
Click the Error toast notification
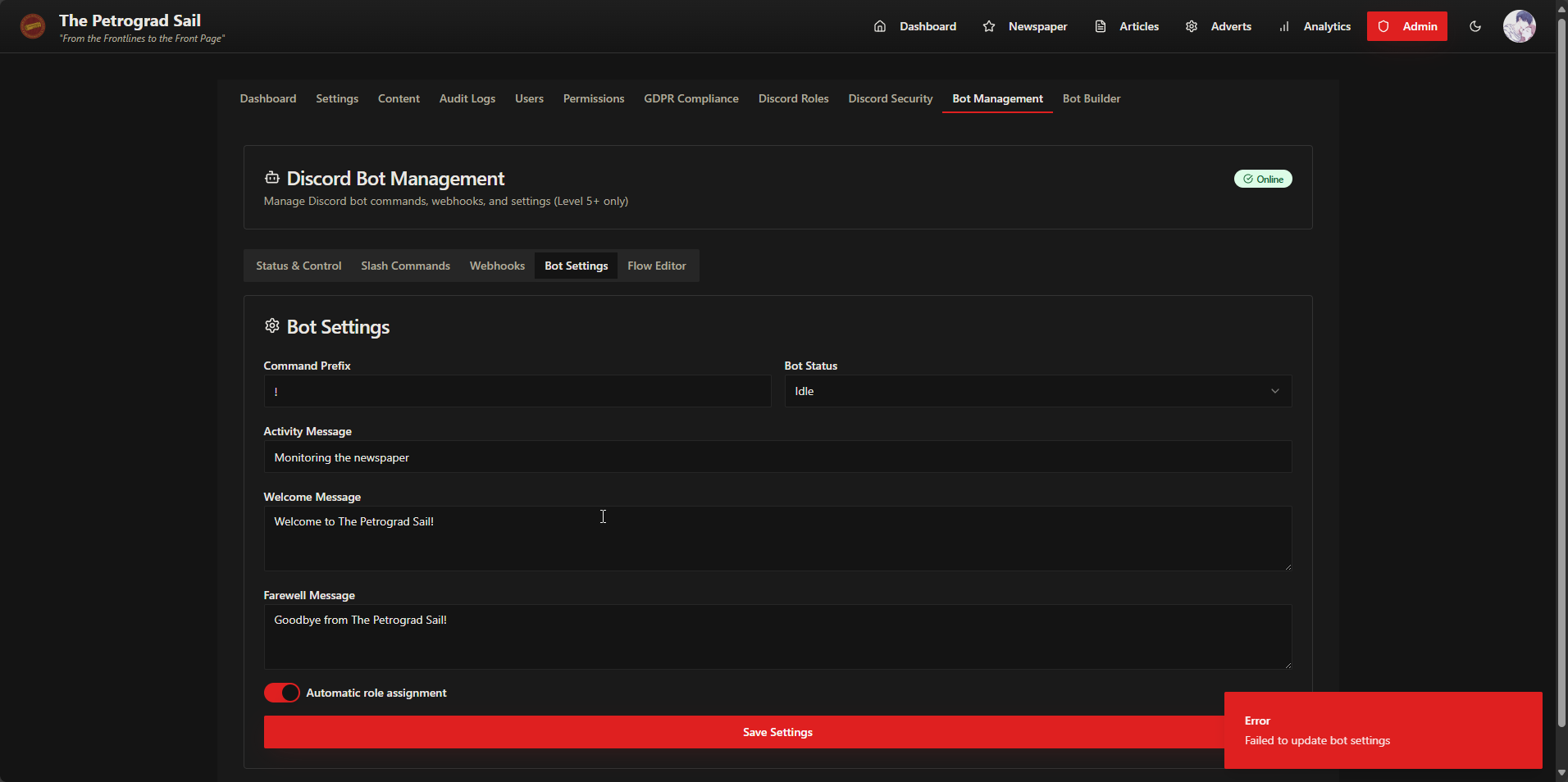click(1383, 730)
